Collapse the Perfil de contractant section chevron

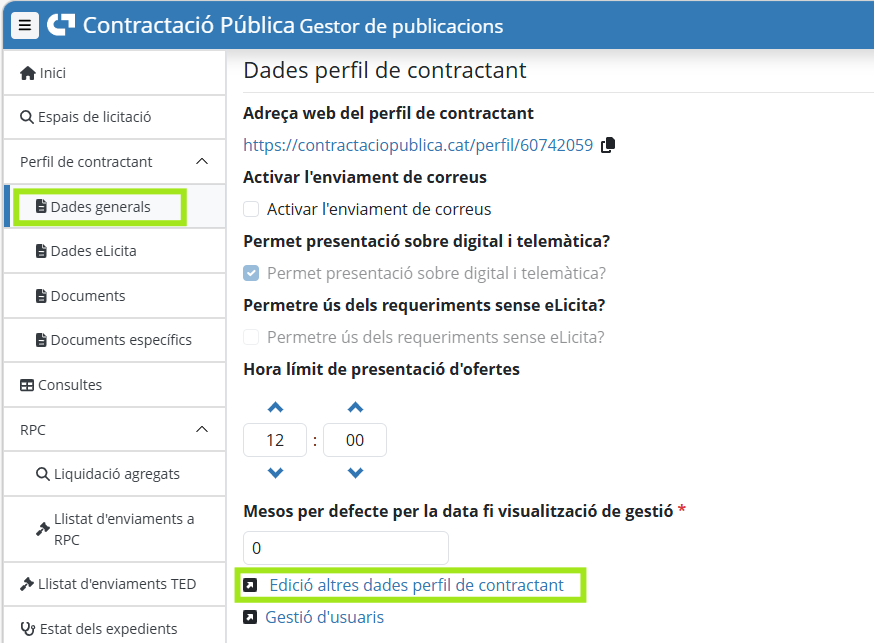(x=202, y=162)
